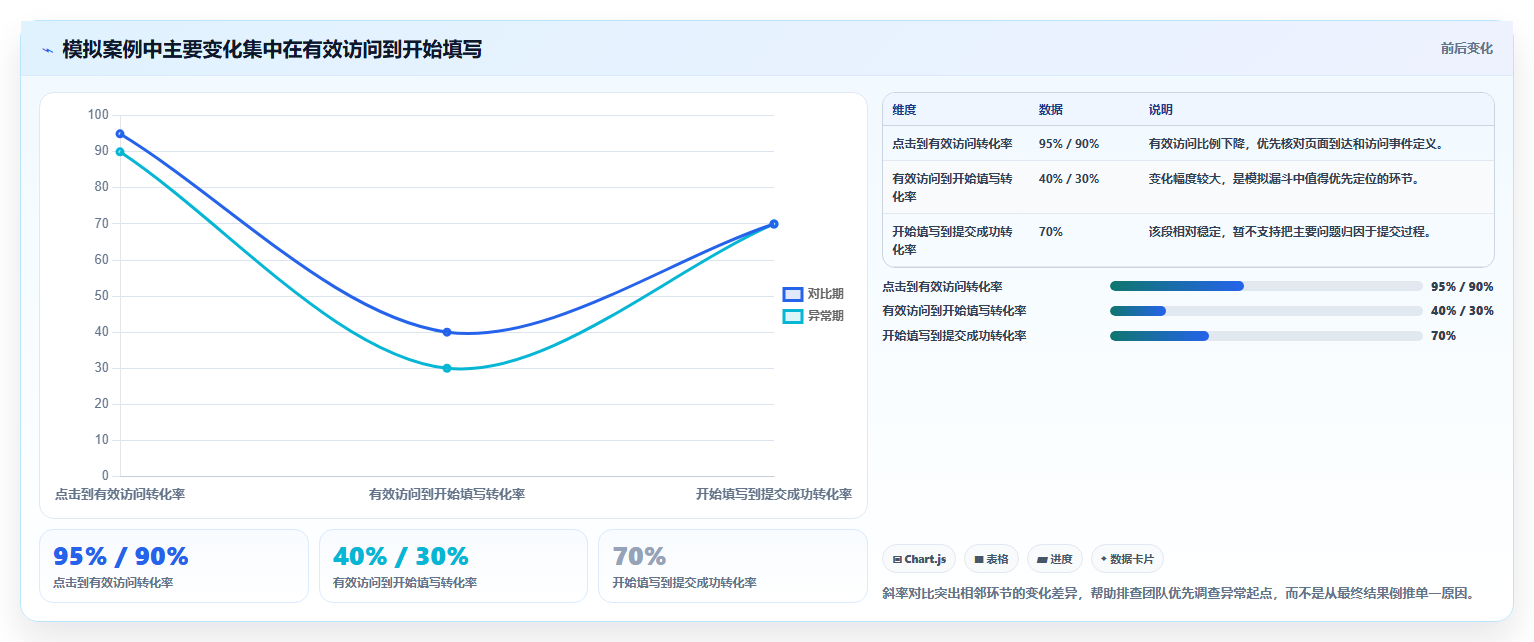This screenshot has width=1534, height=642.
Task: Click progress value 40% / 30% beside bar
Action: pos(1462,311)
